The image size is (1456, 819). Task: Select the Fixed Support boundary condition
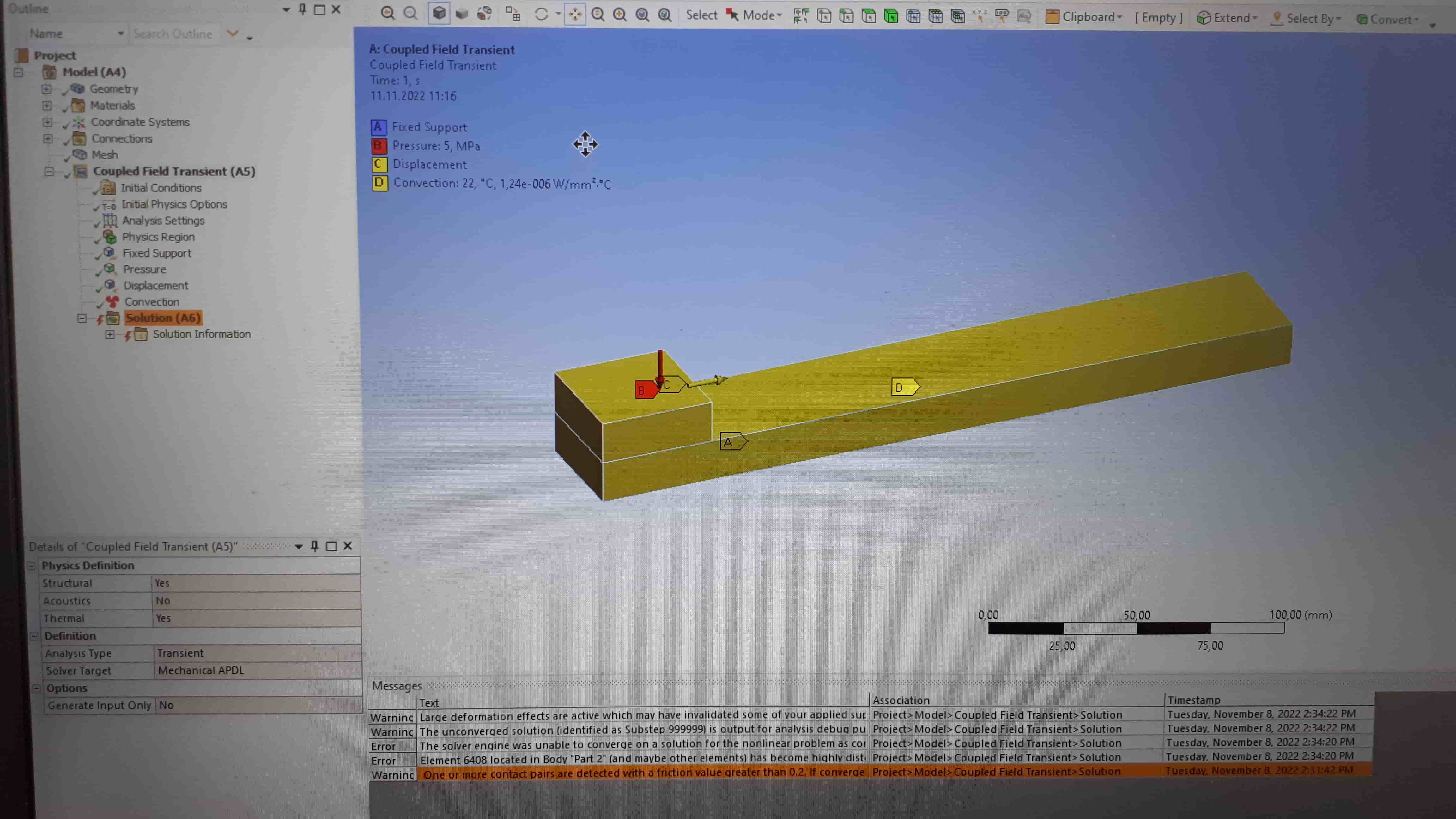[157, 254]
